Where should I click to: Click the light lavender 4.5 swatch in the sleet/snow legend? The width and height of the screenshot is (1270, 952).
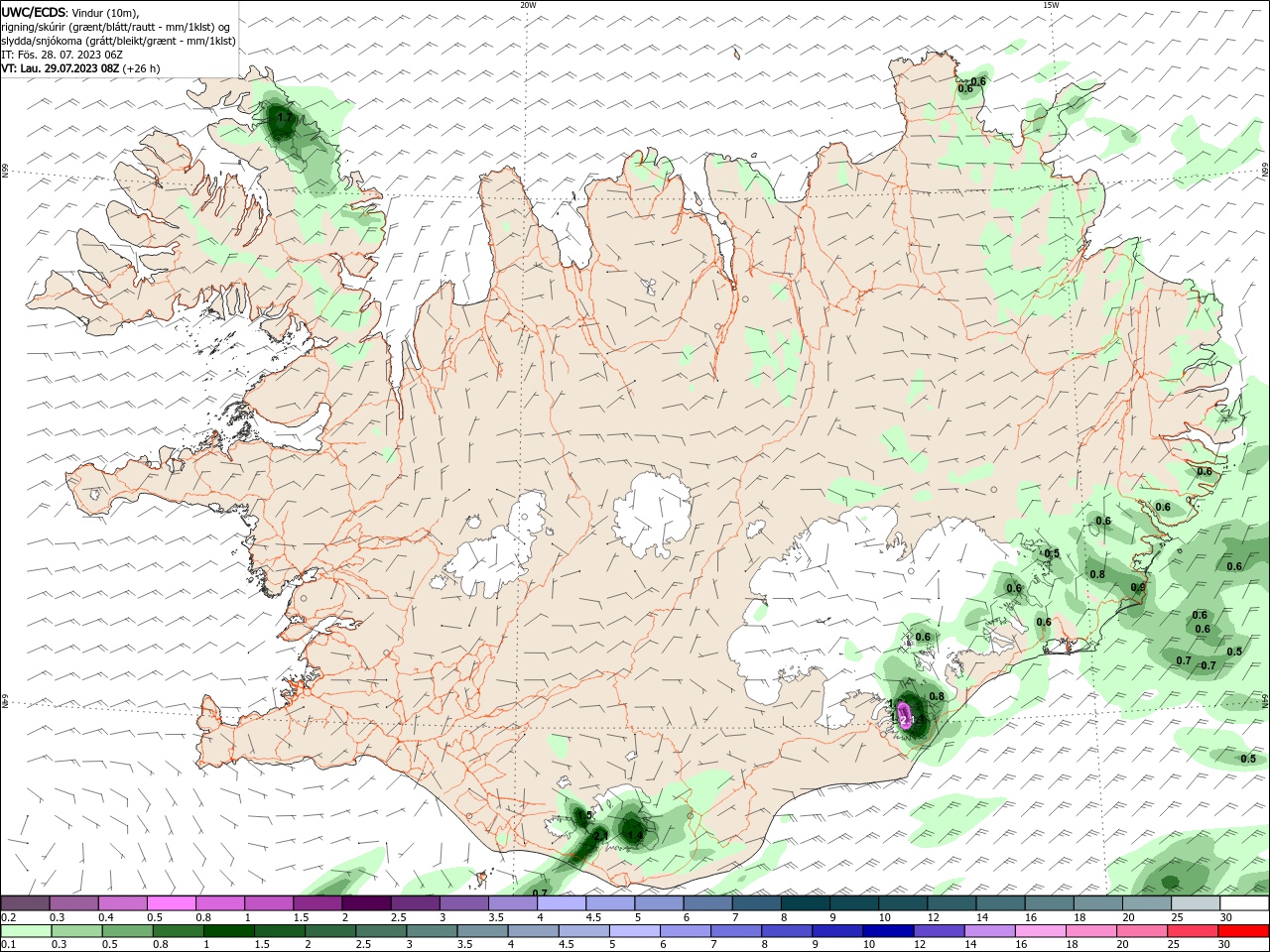[608, 902]
